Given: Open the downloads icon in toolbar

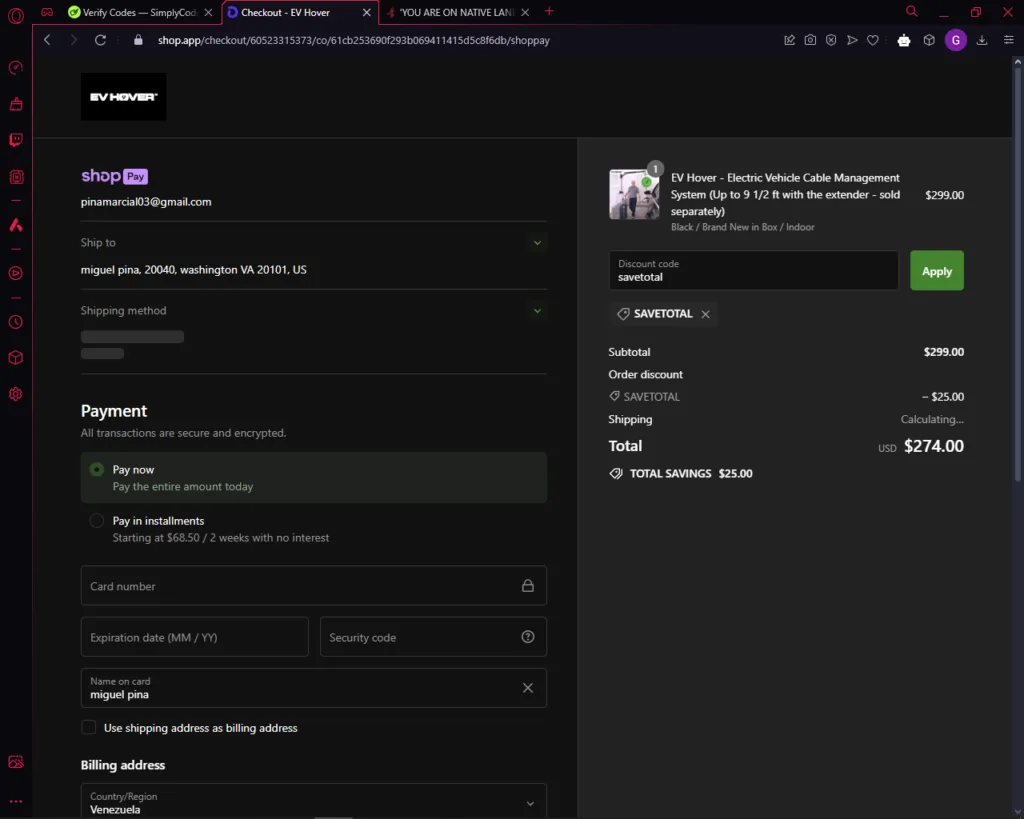Looking at the screenshot, I should click(x=982, y=40).
